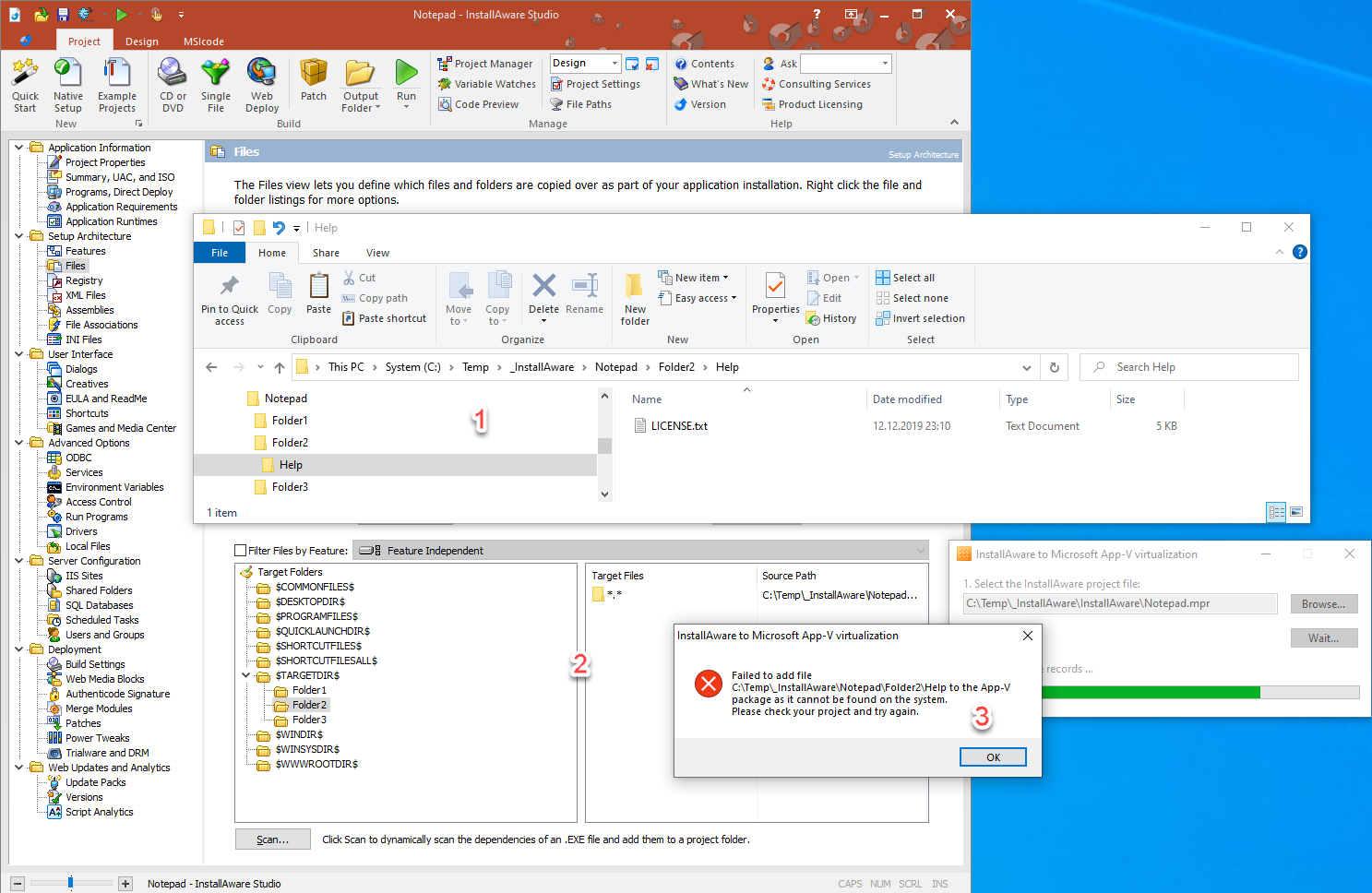1372x893 pixels.
Task: Click the zoom in plus button
Action: (126, 884)
